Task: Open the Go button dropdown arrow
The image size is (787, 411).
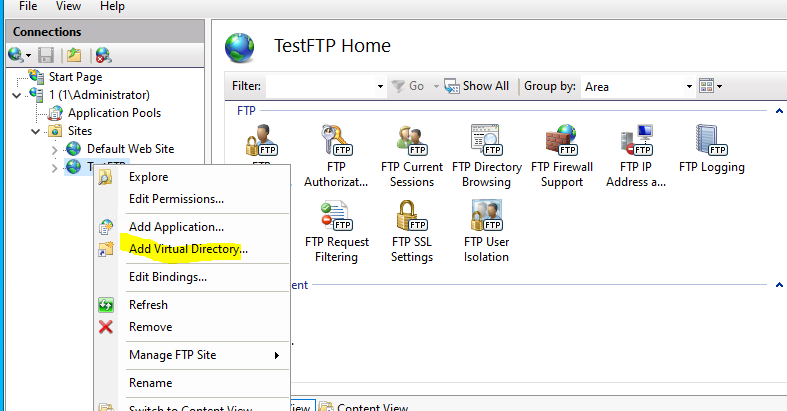Action: 436,87
